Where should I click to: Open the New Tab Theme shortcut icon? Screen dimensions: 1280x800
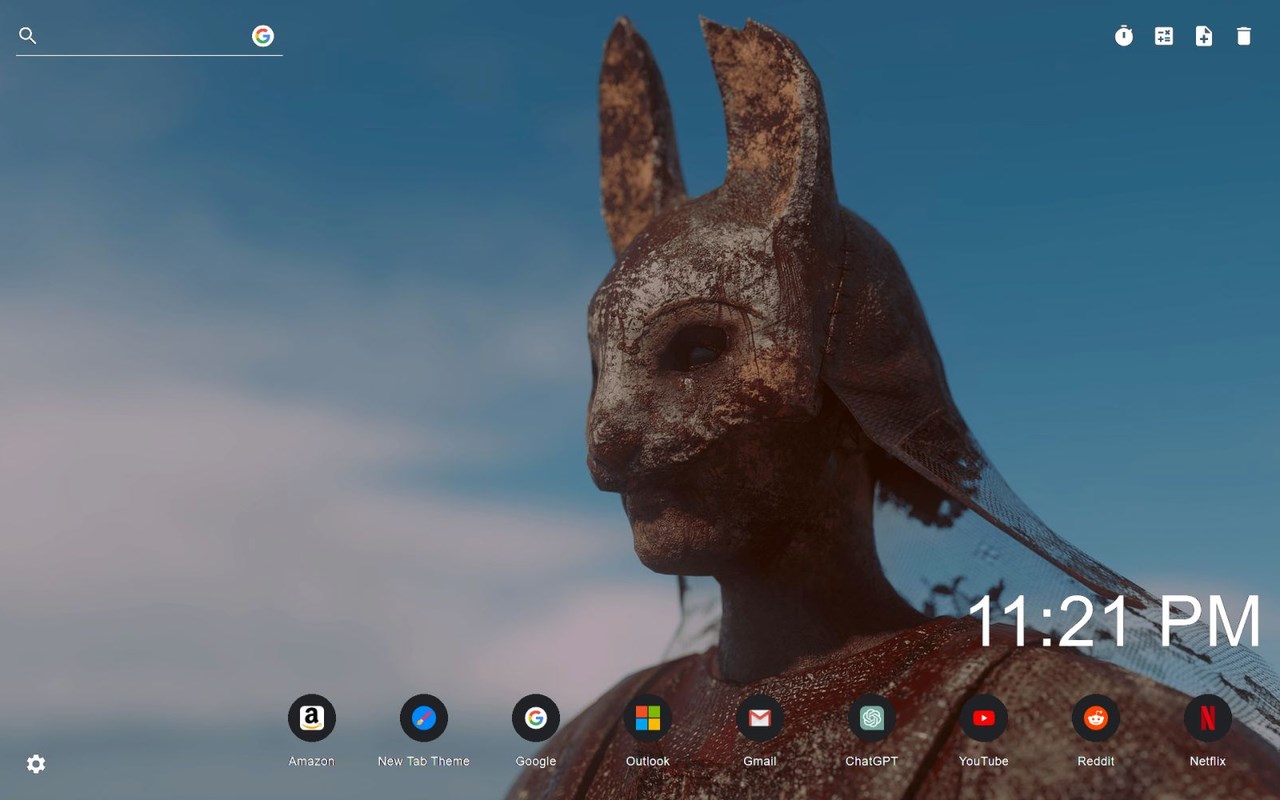coord(424,718)
